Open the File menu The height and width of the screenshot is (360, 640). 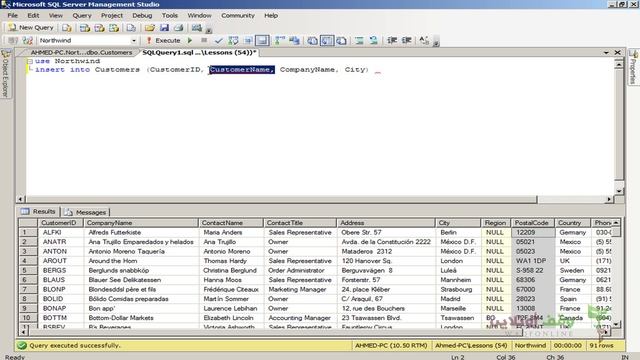tap(13, 16)
